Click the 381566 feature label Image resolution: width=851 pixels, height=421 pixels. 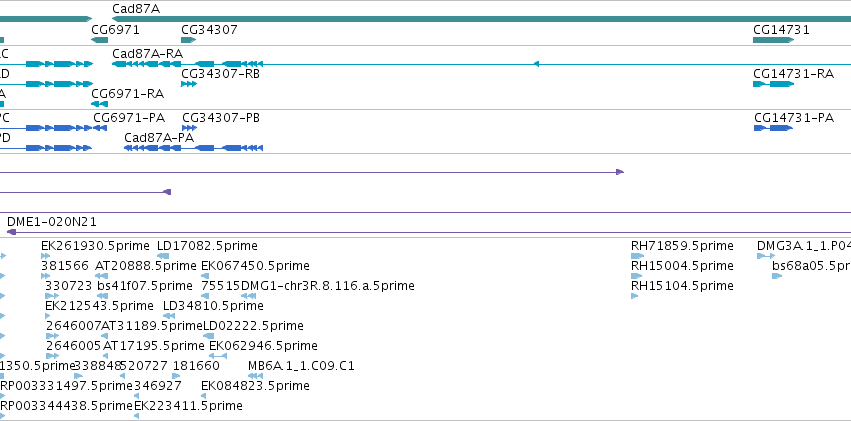[x=65, y=266]
